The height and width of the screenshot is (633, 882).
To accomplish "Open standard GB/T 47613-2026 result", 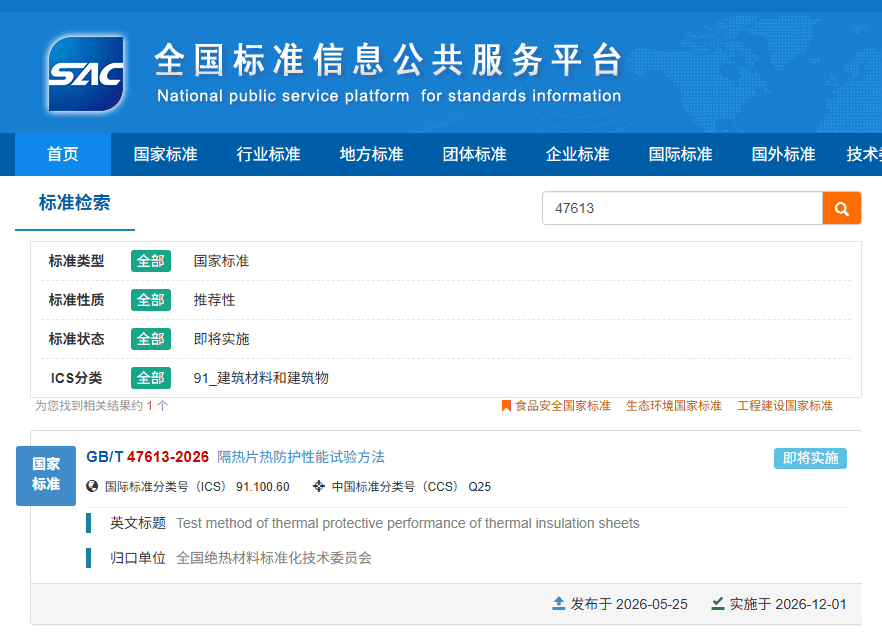I will tap(147, 457).
